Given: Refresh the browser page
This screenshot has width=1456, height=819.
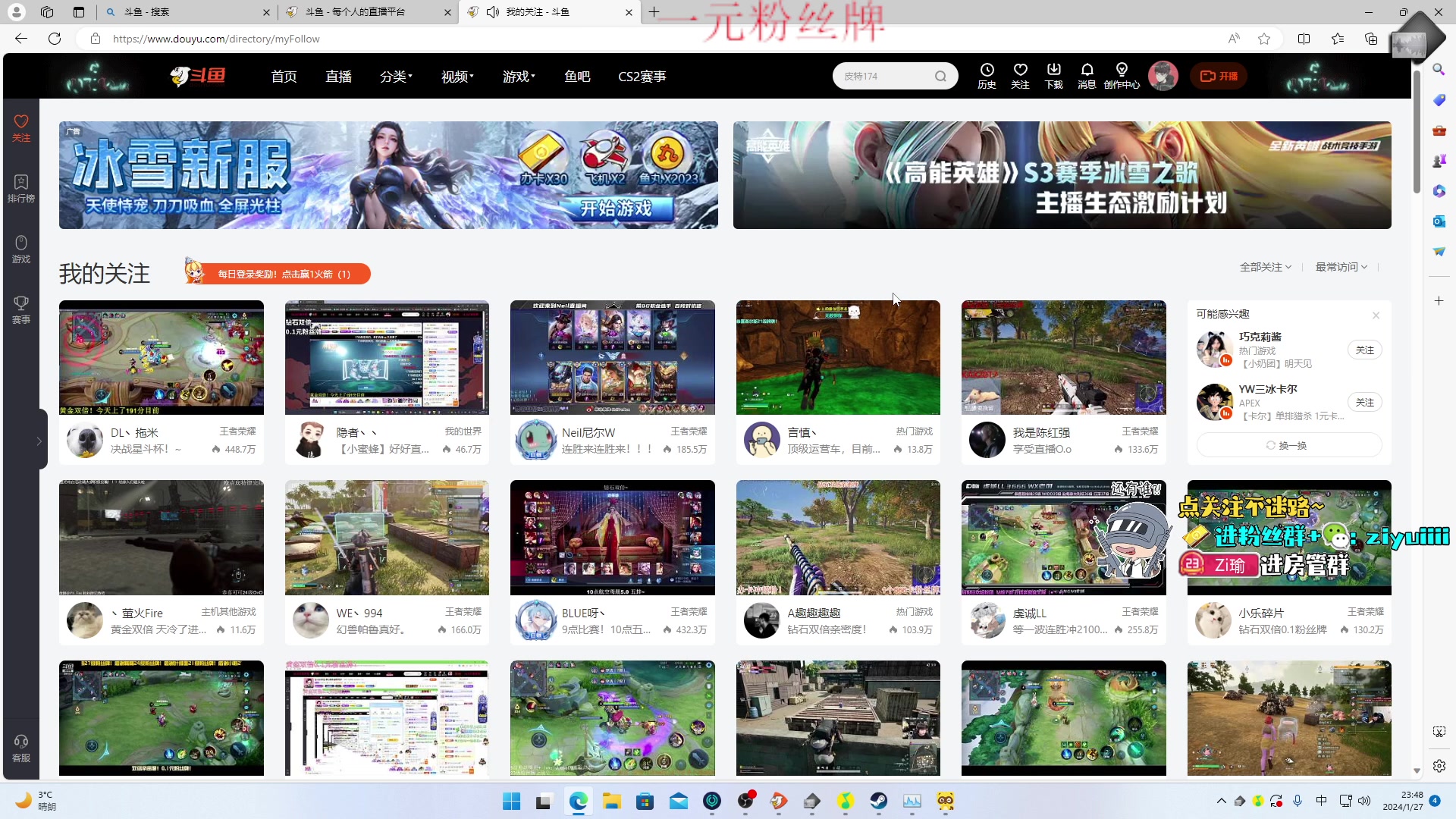Looking at the screenshot, I should click(x=55, y=39).
